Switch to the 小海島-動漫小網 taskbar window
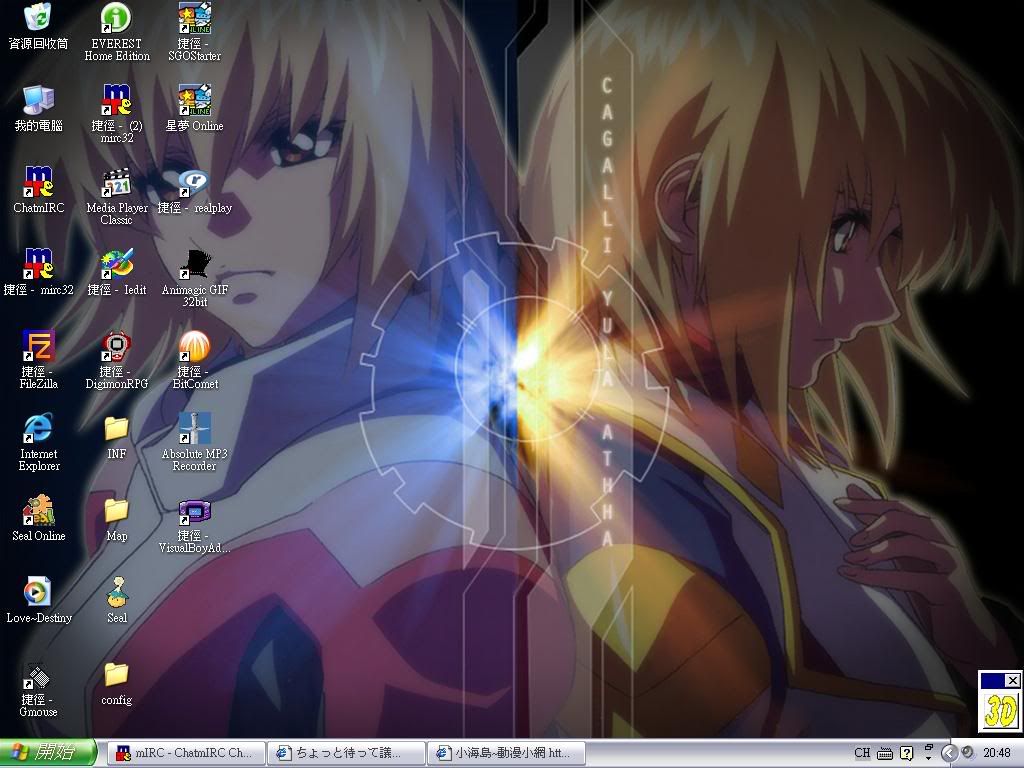This screenshot has width=1024, height=768. point(505,753)
